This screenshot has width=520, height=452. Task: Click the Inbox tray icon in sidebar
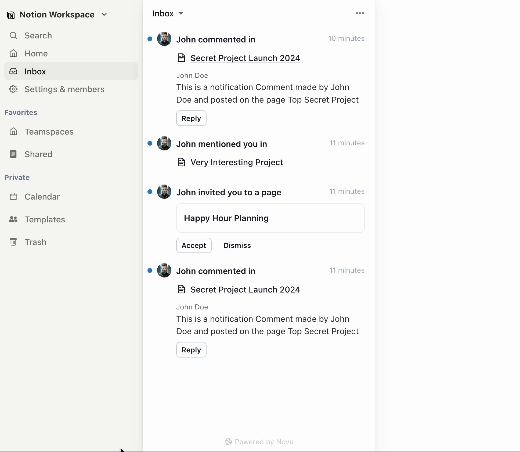point(13,71)
